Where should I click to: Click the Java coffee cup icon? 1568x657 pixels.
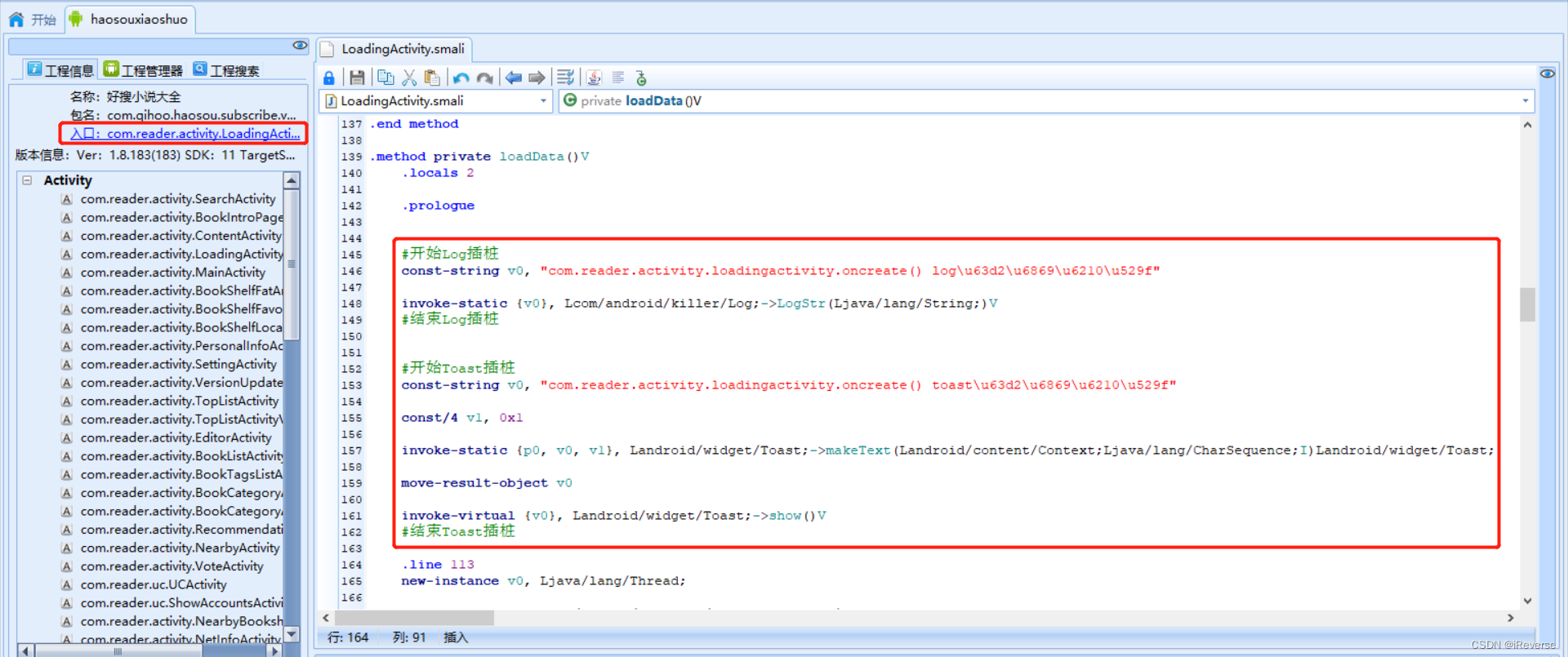point(594,78)
